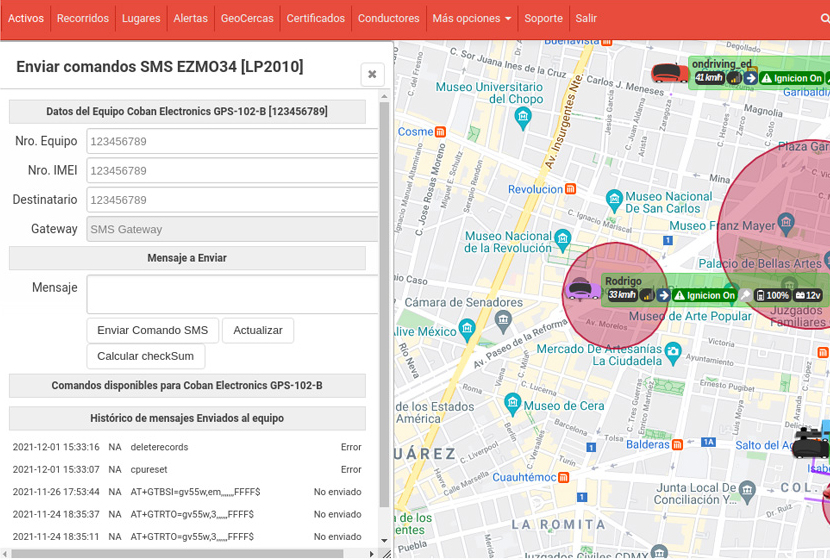Viewport: 830px width, 560px height.
Task: Click the search magnifier icon in top bar
Action: 825,19
